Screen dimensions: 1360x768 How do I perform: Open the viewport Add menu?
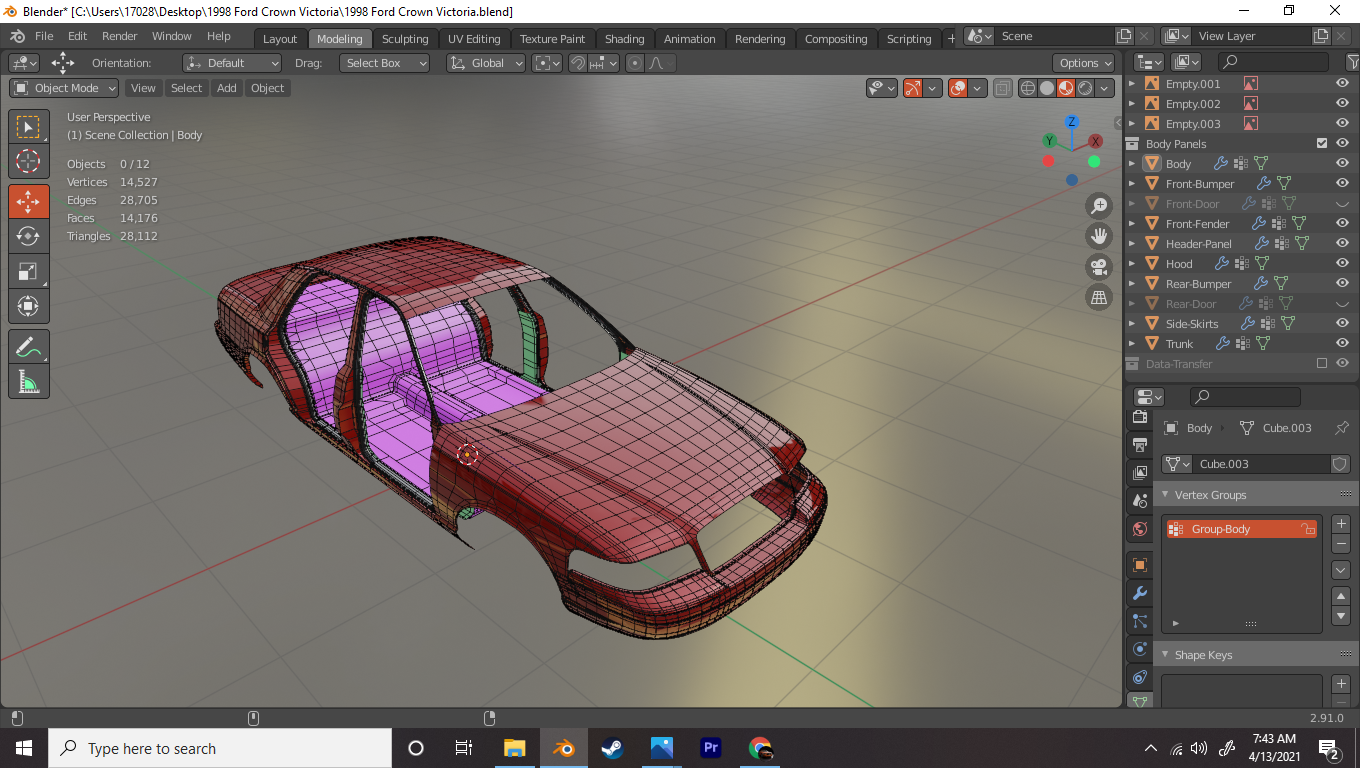pos(227,88)
